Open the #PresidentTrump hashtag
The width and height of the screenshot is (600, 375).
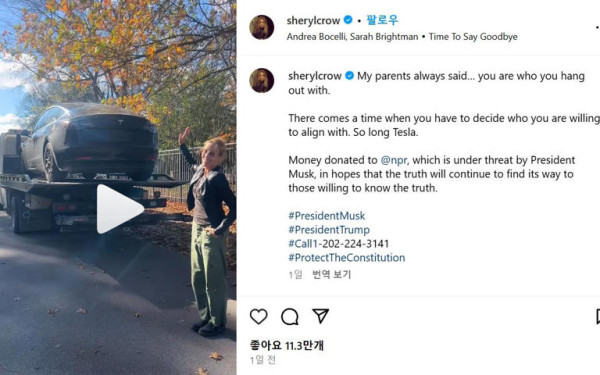329,230
